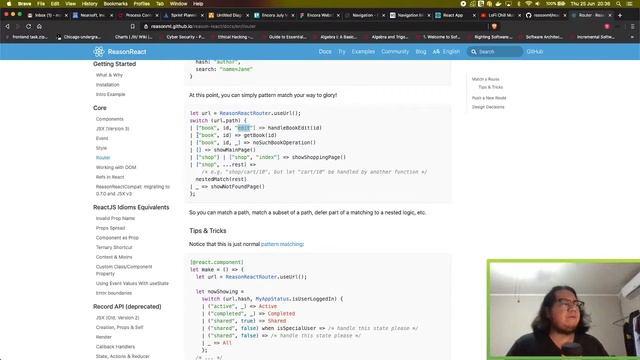The height and width of the screenshot is (360, 640).
Task: Switch to the Sprint Planning tab
Action: click(183, 15)
